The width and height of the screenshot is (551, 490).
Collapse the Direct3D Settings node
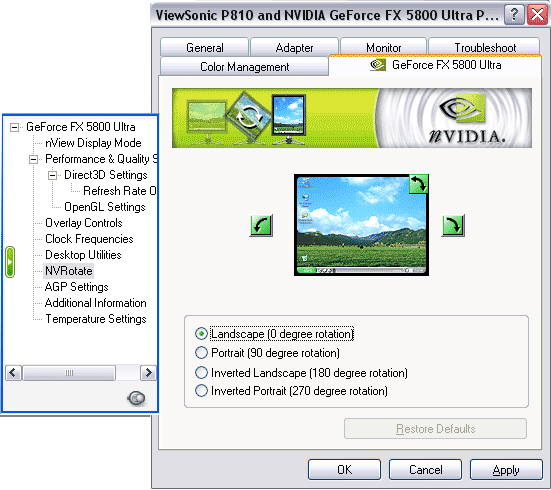[x=52, y=175]
